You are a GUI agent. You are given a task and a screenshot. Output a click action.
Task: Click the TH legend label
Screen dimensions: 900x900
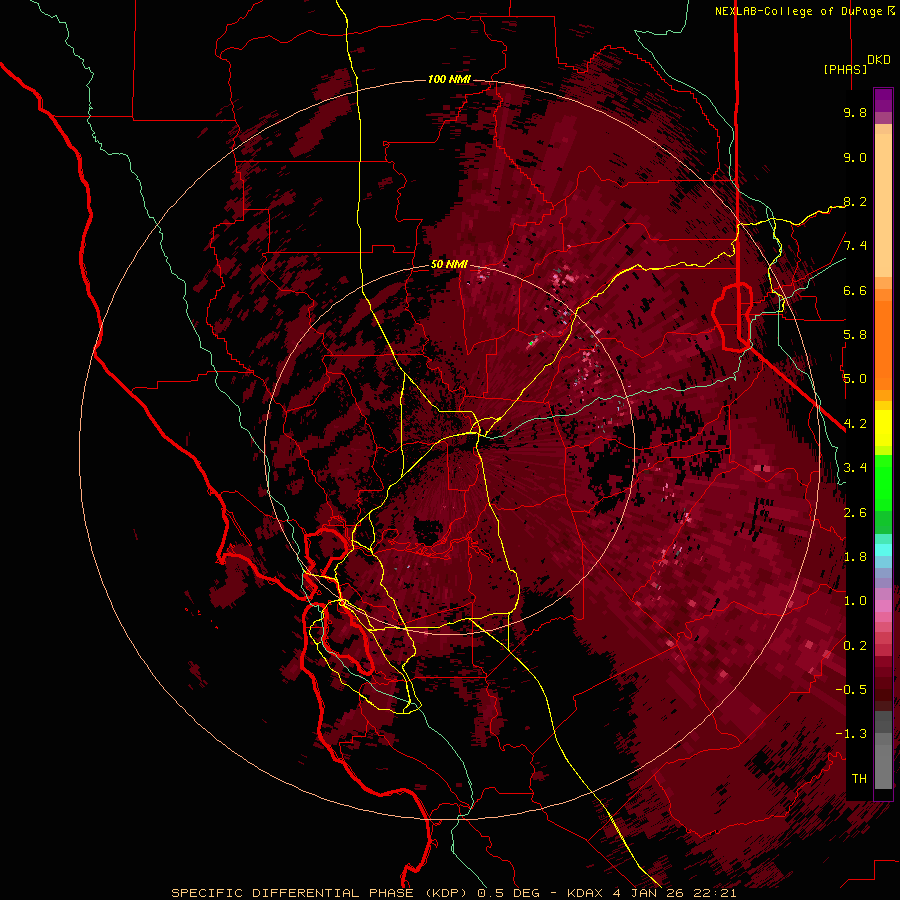coord(859,779)
